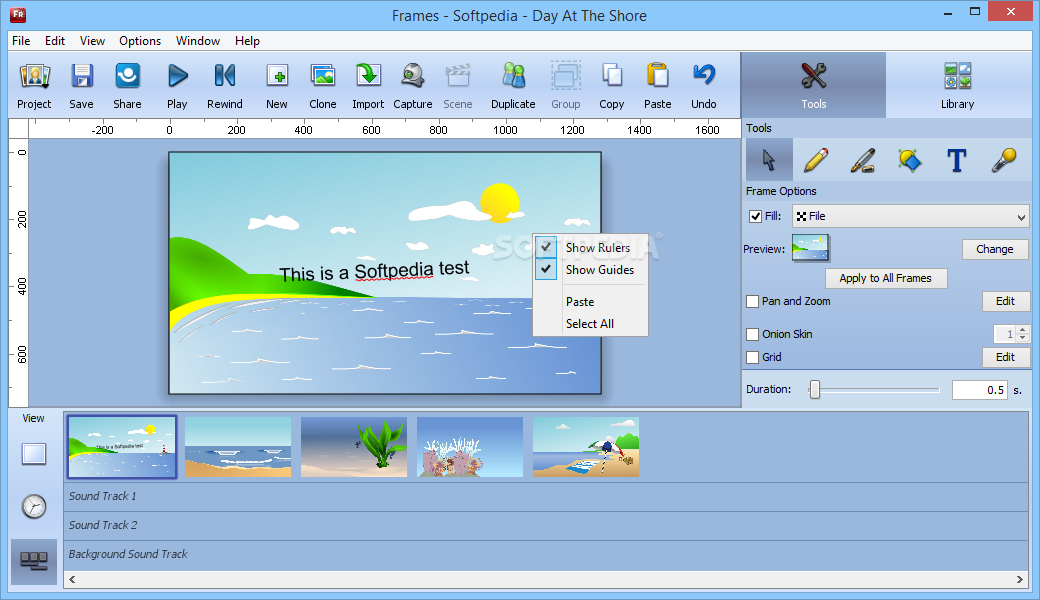Select the pencil drawing tool
The width and height of the screenshot is (1040, 600).
[x=816, y=160]
